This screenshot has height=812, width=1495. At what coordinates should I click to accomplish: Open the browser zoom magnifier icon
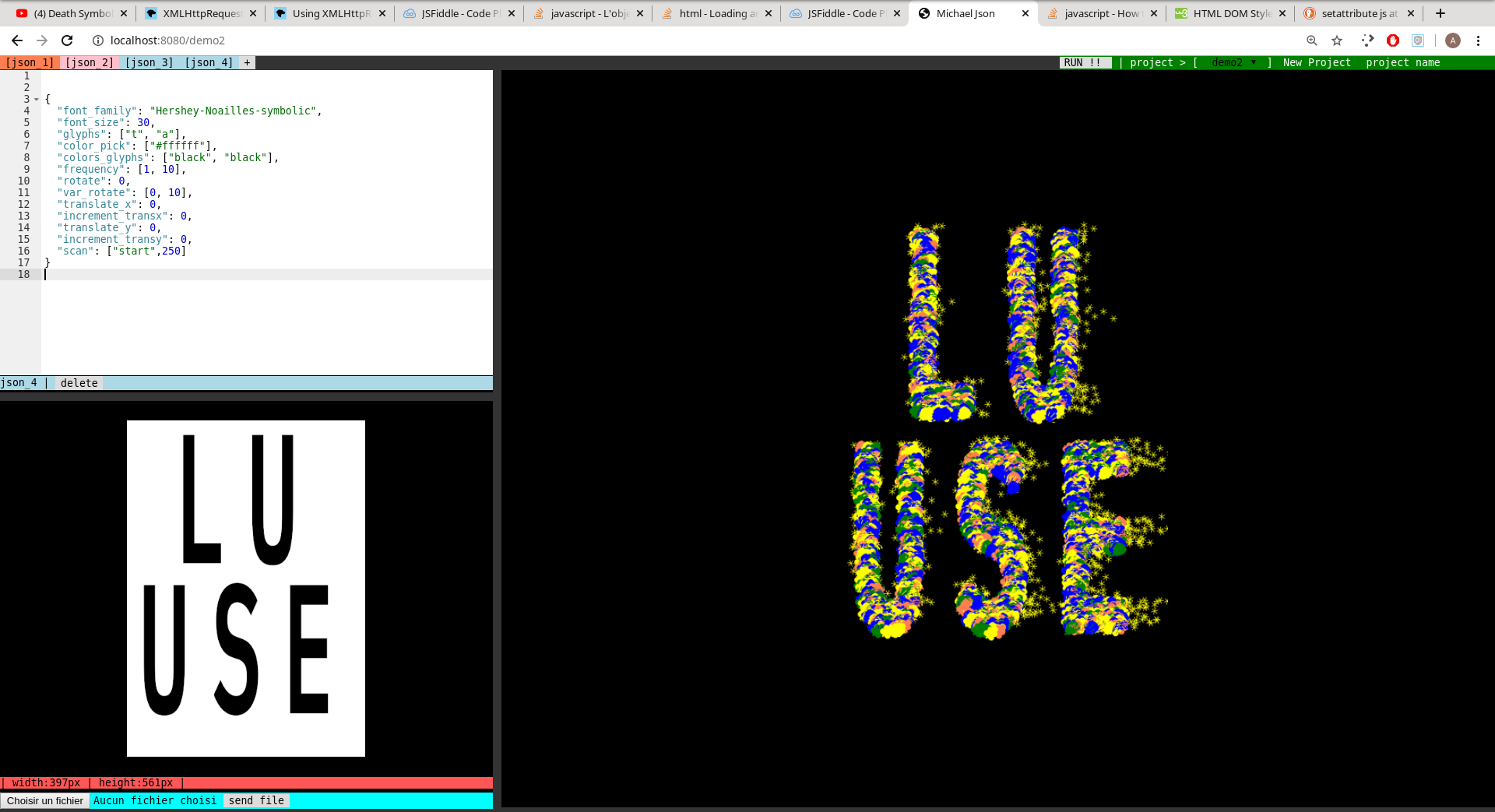pyautogui.click(x=1312, y=40)
